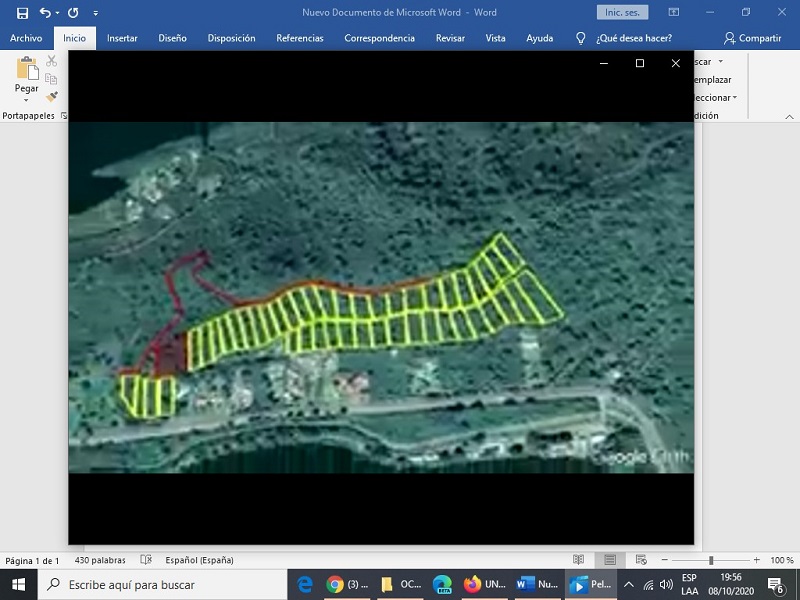This screenshot has width=800, height=600.
Task: Open the Undo history dropdown arrow
Action: click(x=58, y=13)
